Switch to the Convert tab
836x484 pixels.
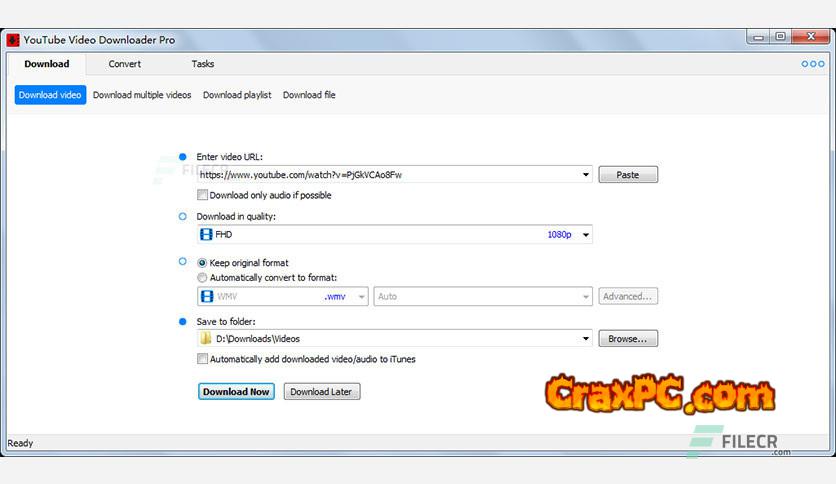click(125, 64)
